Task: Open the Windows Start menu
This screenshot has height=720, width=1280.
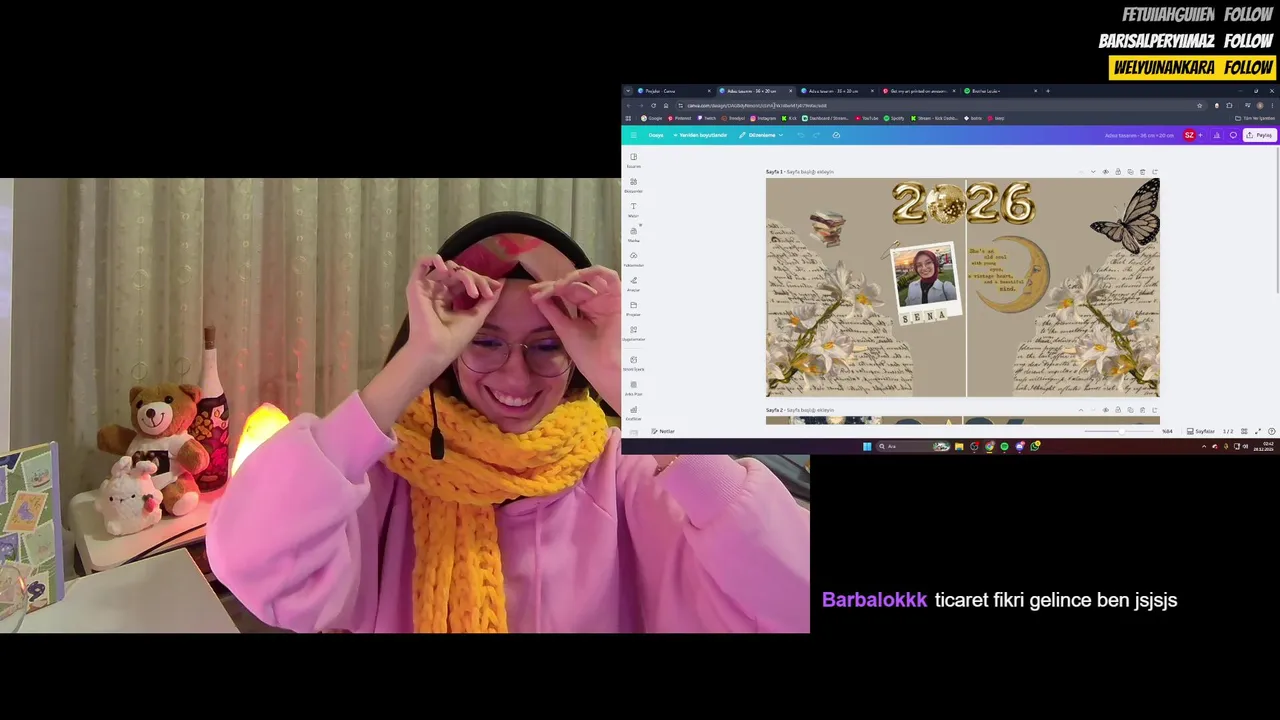Action: (867, 446)
